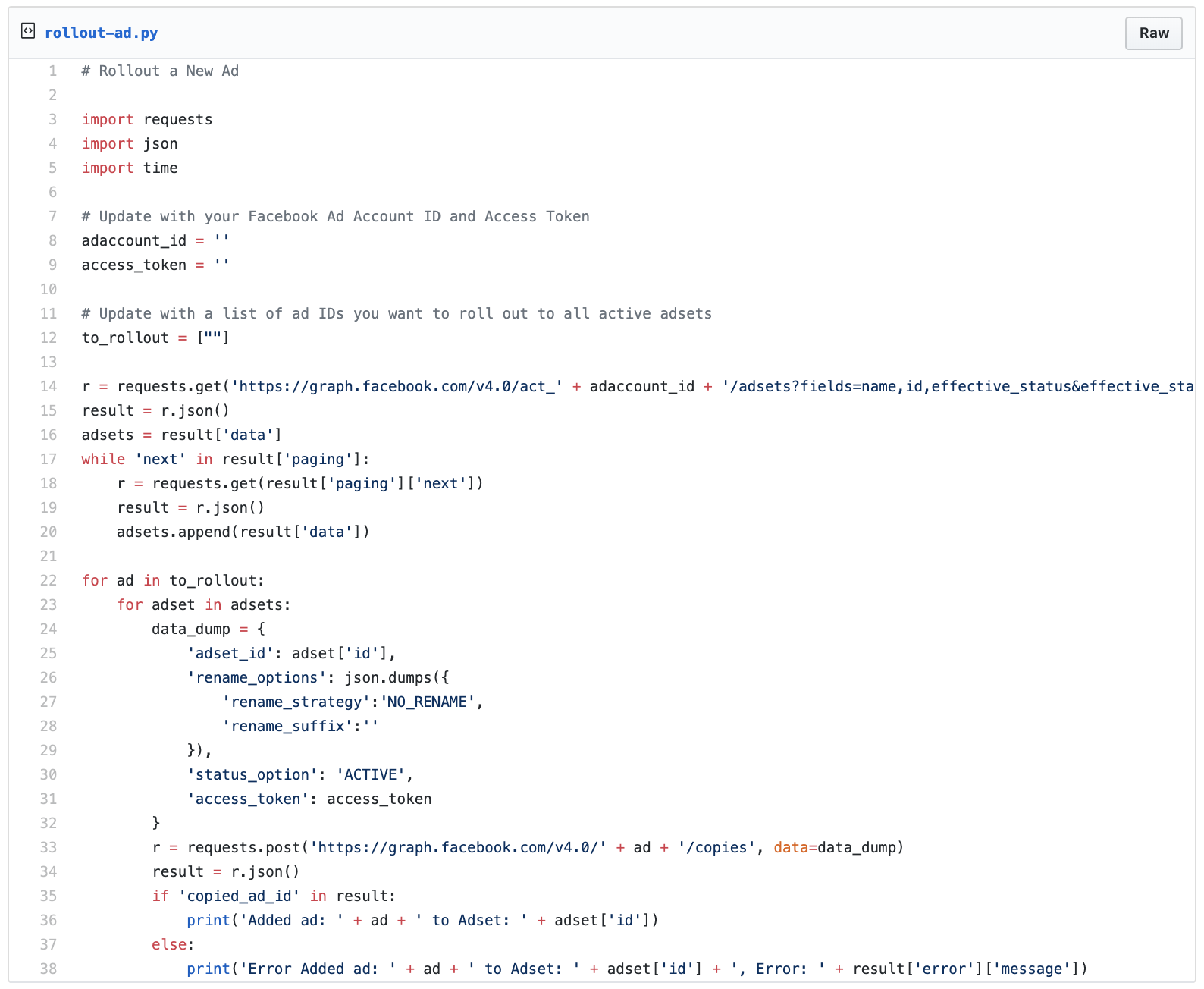
Task: Click "if 'copied_ad_id' in result:" line
Action: tap(274, 896)
